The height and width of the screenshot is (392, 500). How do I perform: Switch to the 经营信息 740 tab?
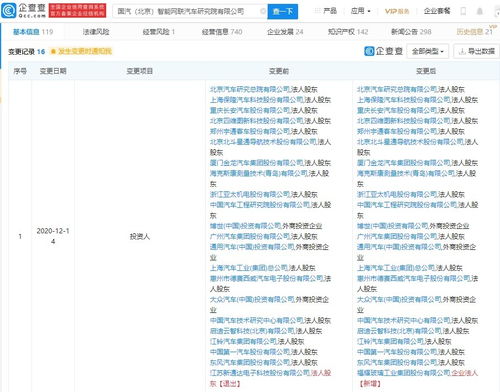click(222, 32)
